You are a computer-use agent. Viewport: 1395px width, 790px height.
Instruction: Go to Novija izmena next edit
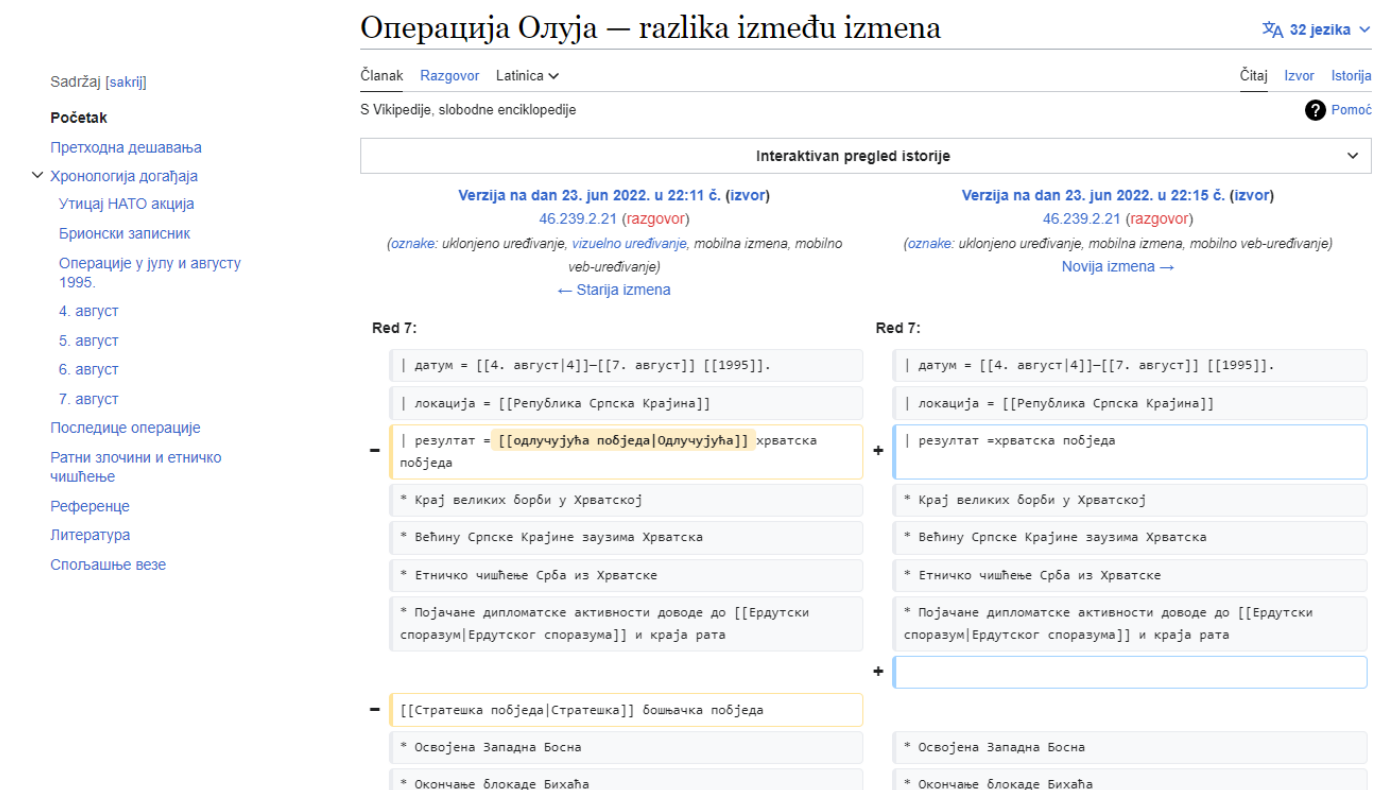[x=1118, y=267]
